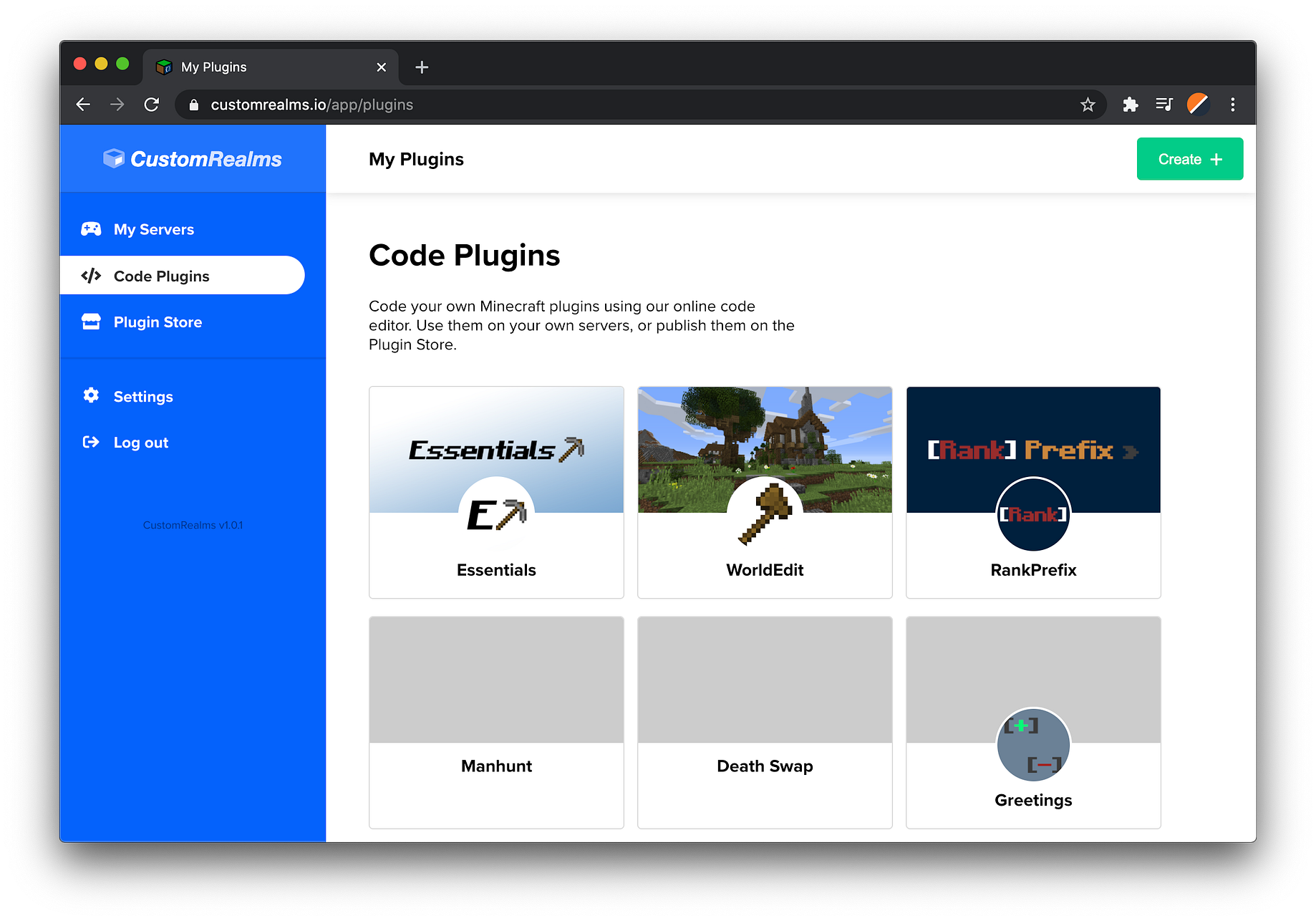Click the My Plugins page header title

pos(416,159)
